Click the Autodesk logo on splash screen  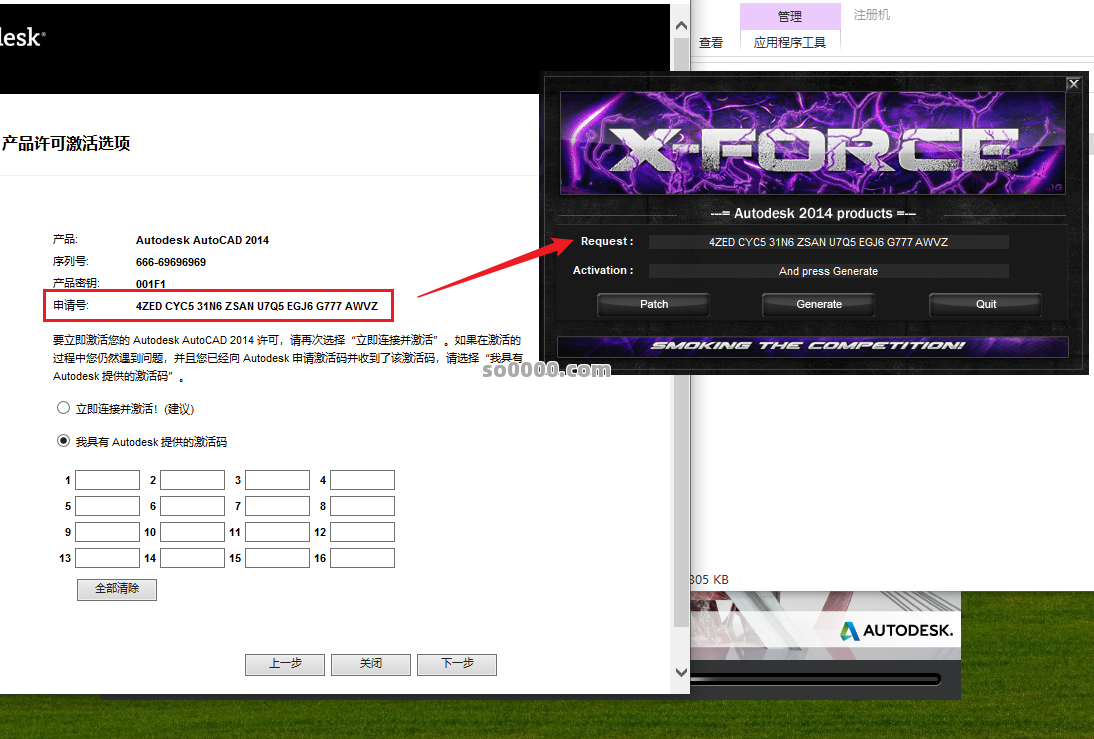pos(896,631)
